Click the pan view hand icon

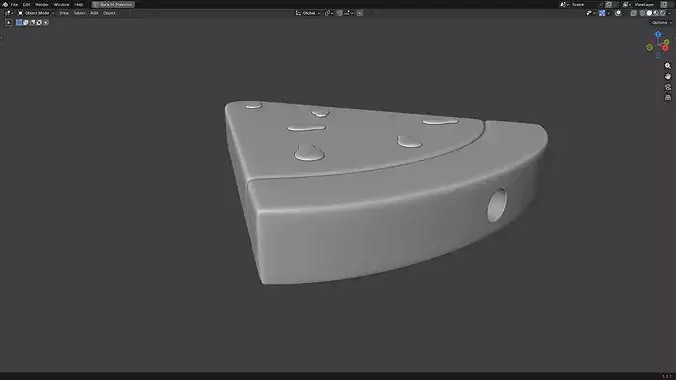(668, 76)
